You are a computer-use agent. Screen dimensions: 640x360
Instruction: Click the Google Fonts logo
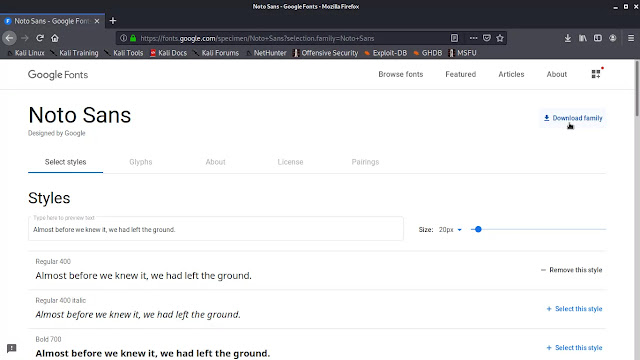58,74
